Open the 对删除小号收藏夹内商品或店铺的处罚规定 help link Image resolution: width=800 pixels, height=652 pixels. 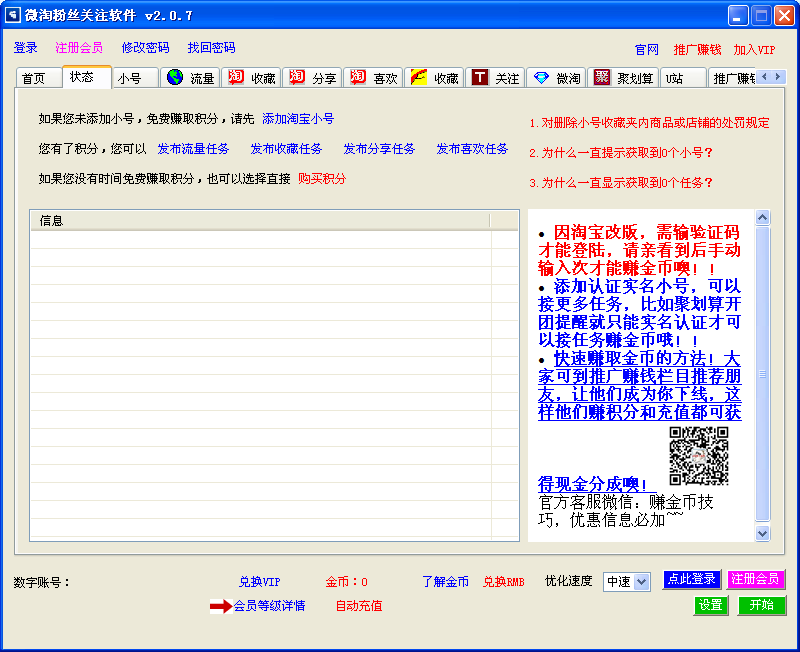[x=649, y=123]
